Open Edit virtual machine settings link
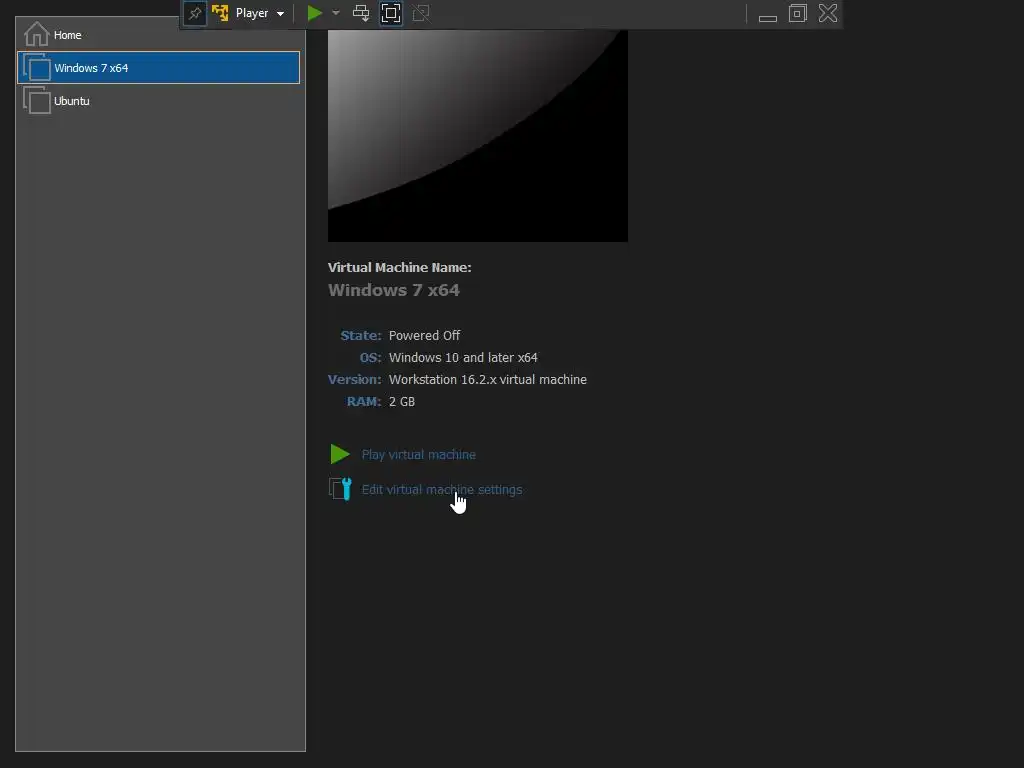The image size is (1024, 768). [x=442, y=490]
